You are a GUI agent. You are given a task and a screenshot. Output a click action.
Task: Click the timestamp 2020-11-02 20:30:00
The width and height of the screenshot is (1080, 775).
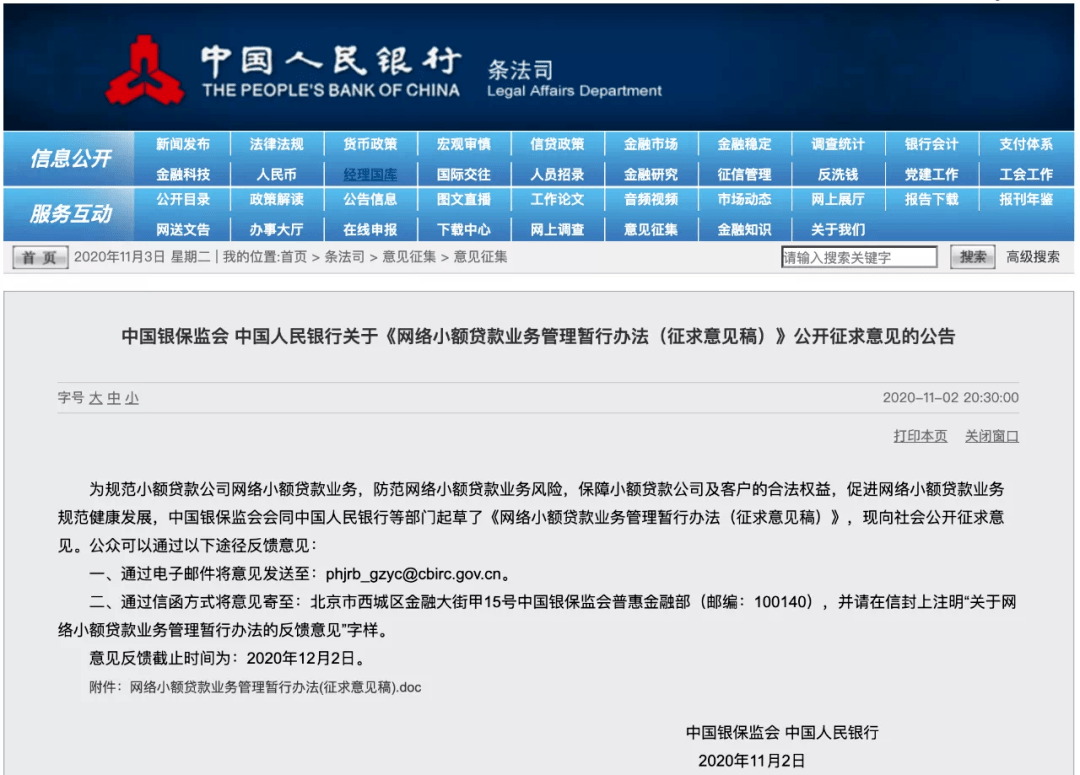point(951,397)
